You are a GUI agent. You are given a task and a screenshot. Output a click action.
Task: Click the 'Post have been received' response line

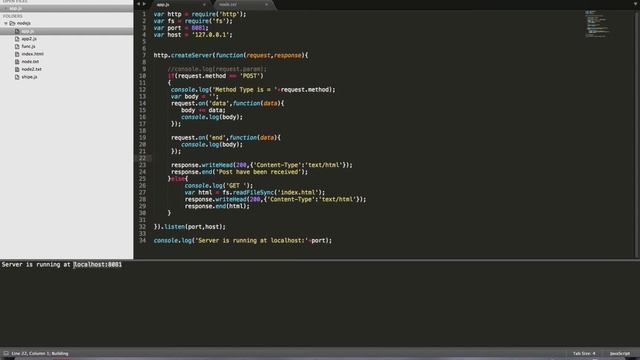tap(240, 172)
